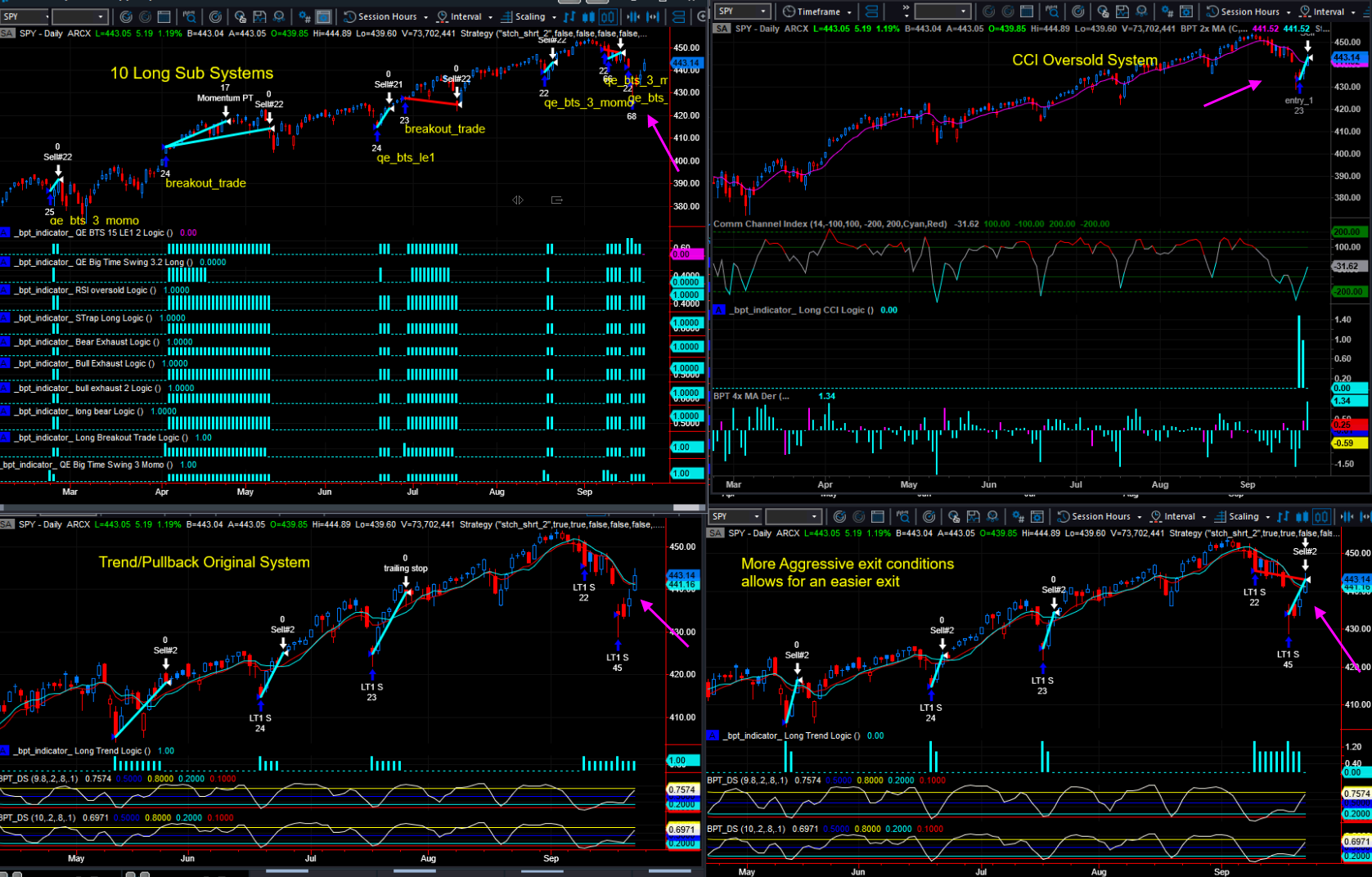Image resolution: width=1372 pixels, height=877 pixels.
Task: Click Session Hours button in top-right toolbar
Action: [1249, 11]
